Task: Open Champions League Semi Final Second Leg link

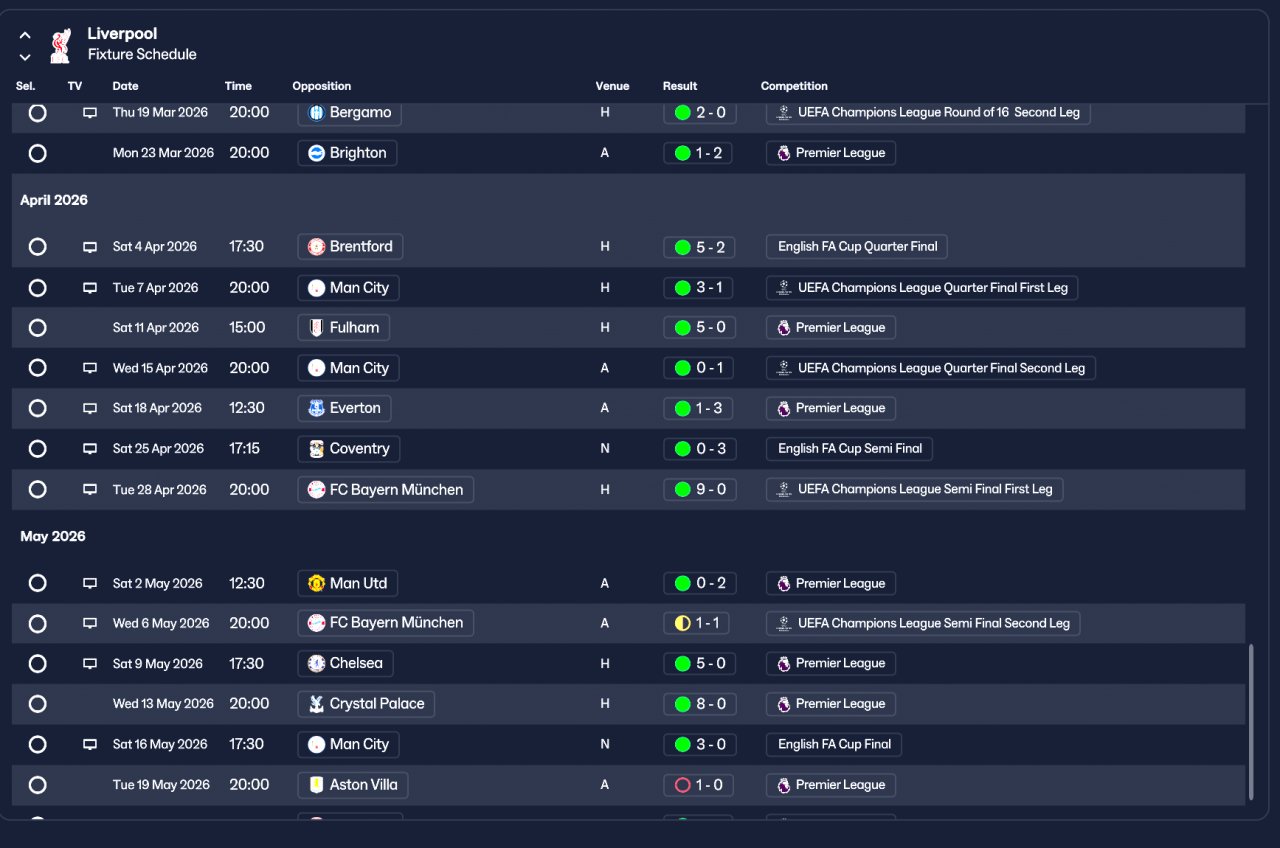Action: (923, 623)
